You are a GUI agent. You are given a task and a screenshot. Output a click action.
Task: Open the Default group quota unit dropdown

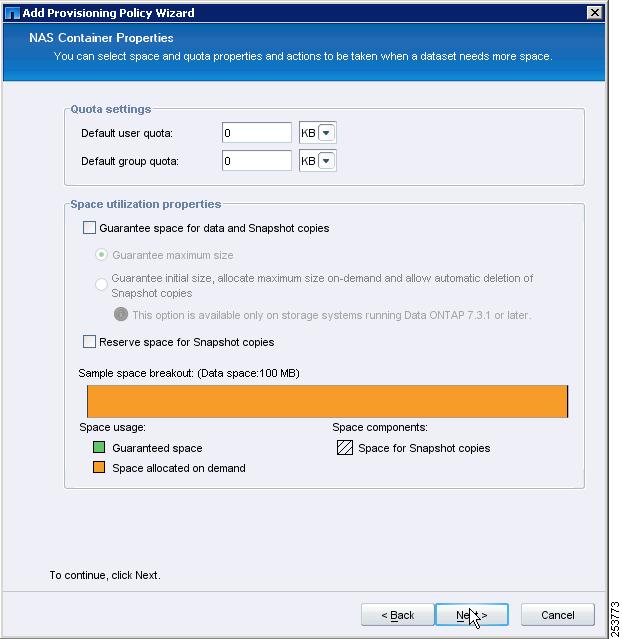tap(326, 161)
